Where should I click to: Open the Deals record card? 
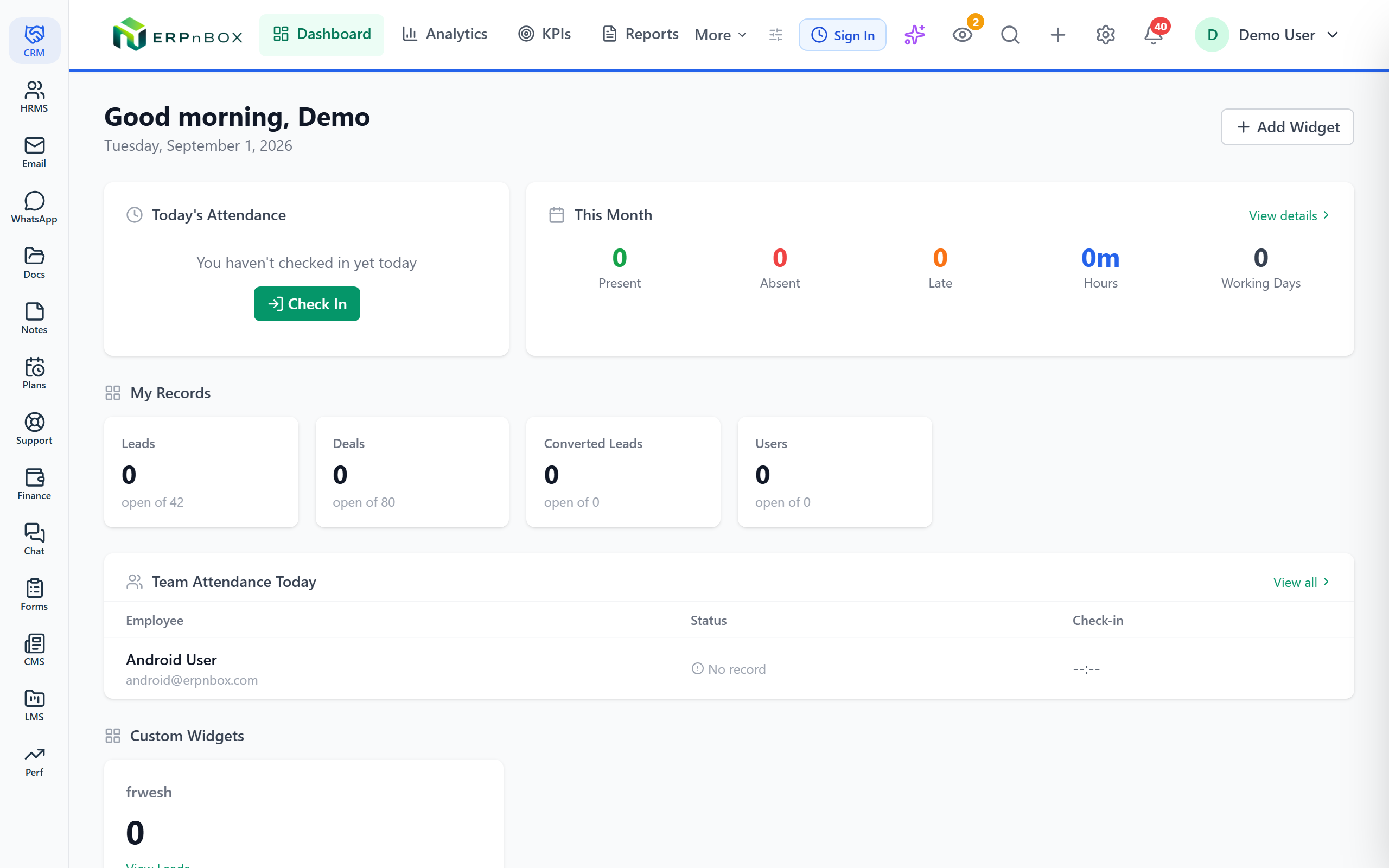click(x=412, y=472)
